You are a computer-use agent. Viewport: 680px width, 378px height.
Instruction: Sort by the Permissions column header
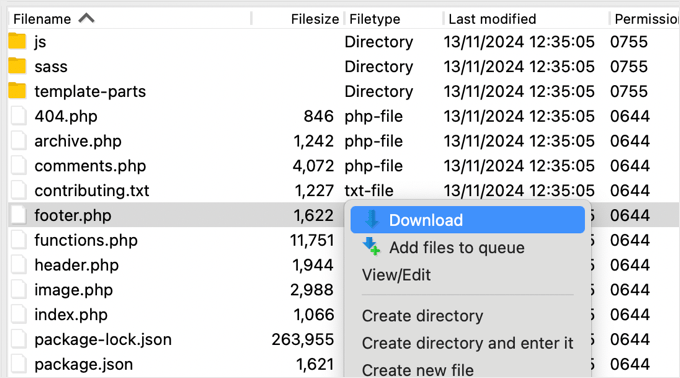[x=647, y=19]
